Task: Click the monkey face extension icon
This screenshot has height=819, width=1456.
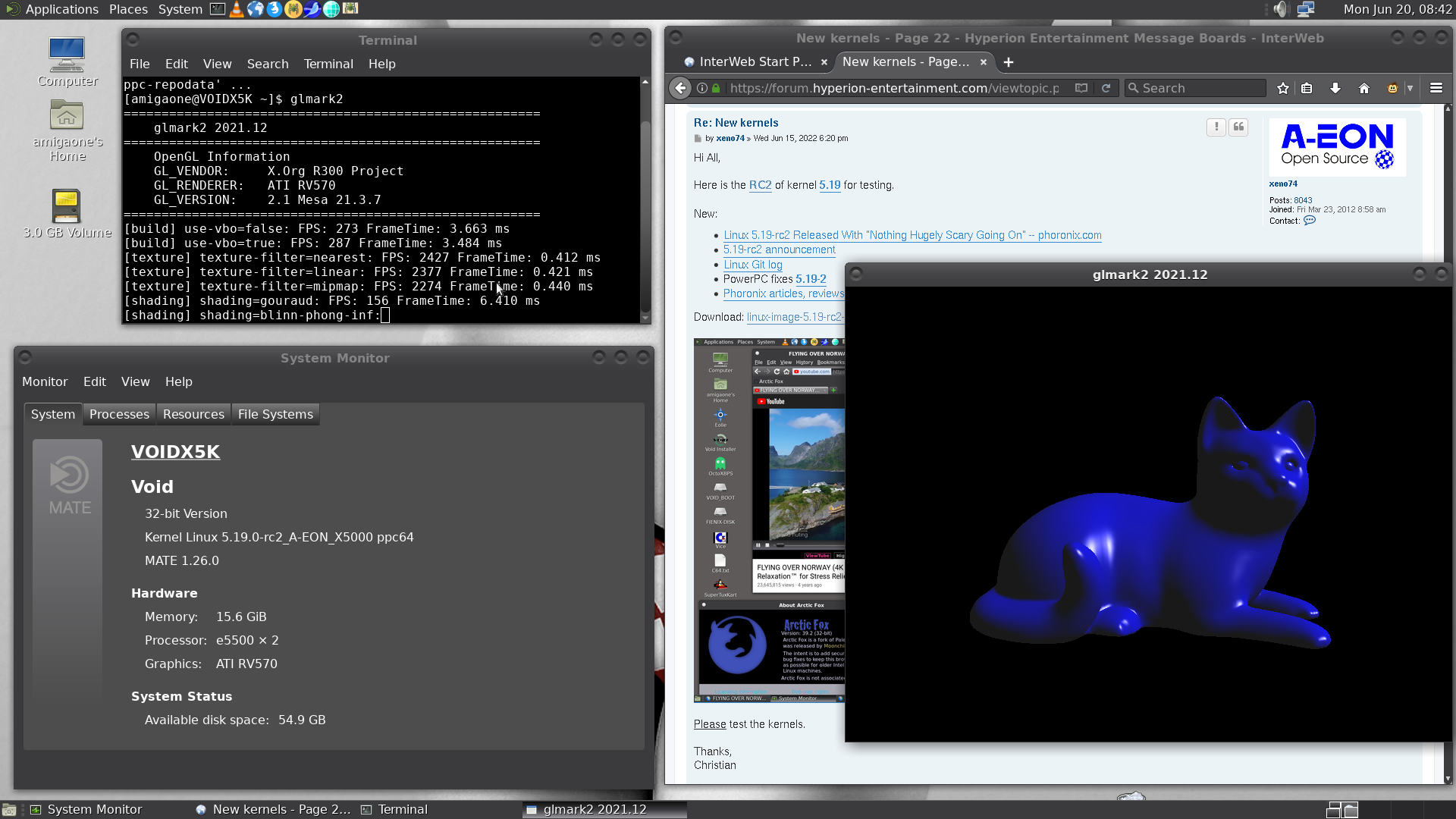Action: pos(1392,88)
